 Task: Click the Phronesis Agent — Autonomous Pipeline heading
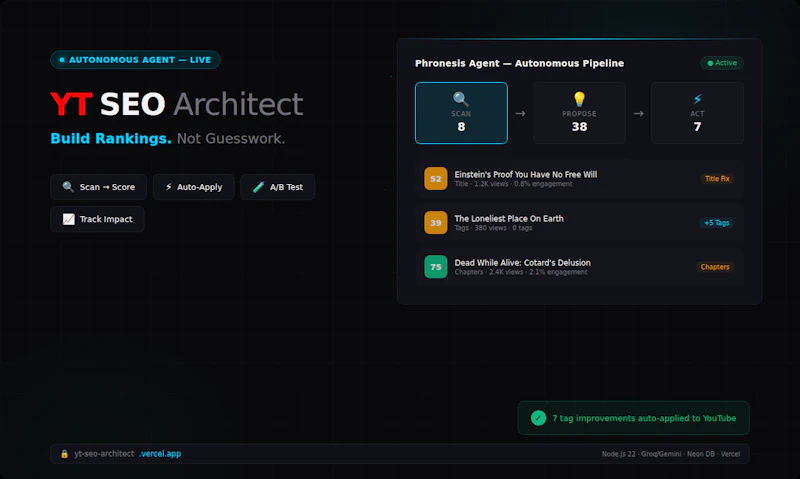pos(519,63)
